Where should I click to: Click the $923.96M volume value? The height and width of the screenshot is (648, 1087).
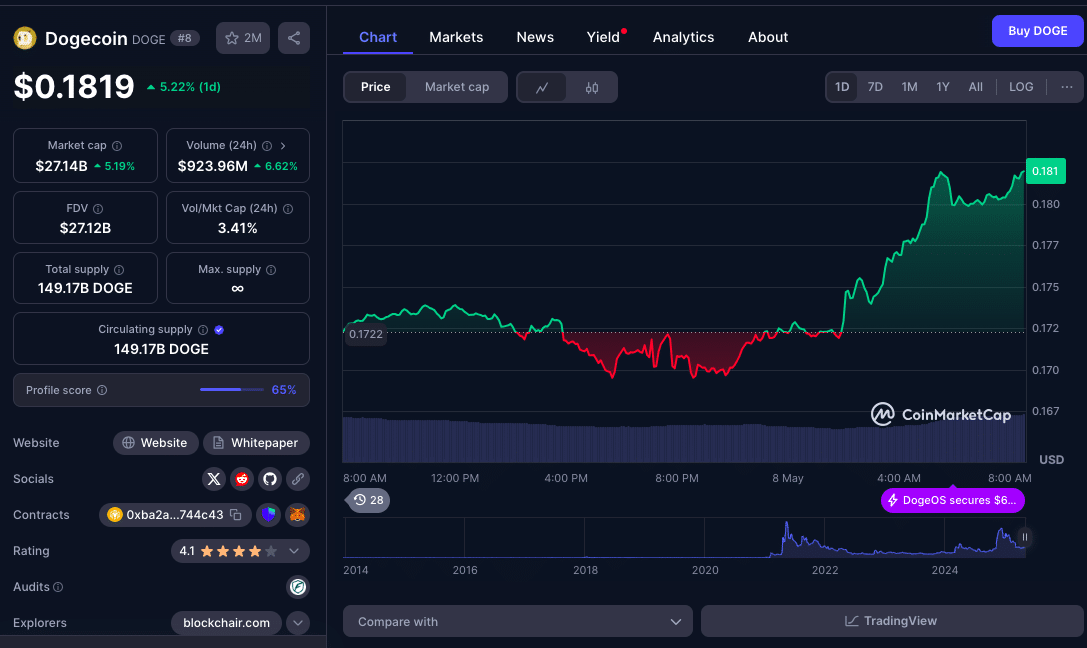[213, 166]
